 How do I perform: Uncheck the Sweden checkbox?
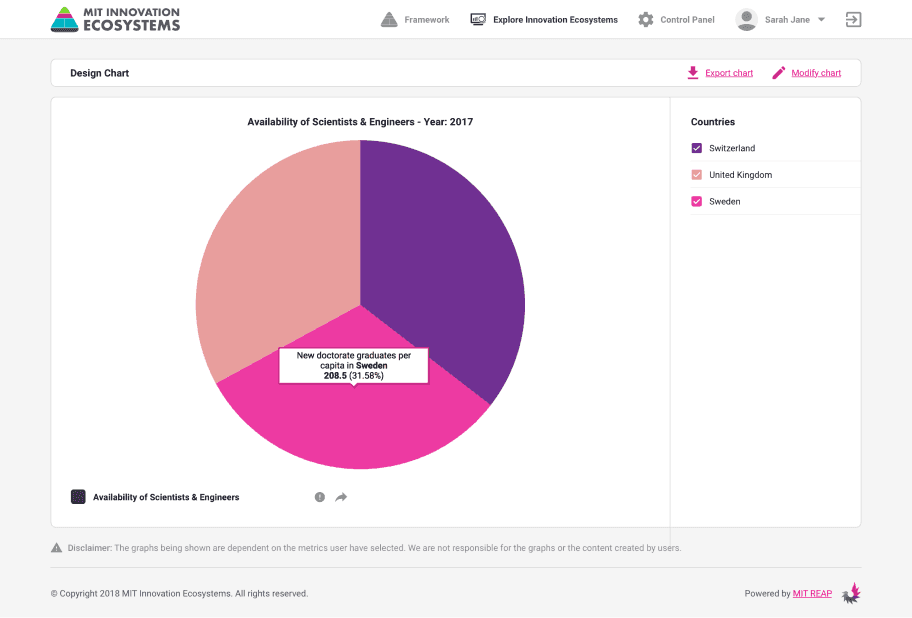click(x=696, y=202)
